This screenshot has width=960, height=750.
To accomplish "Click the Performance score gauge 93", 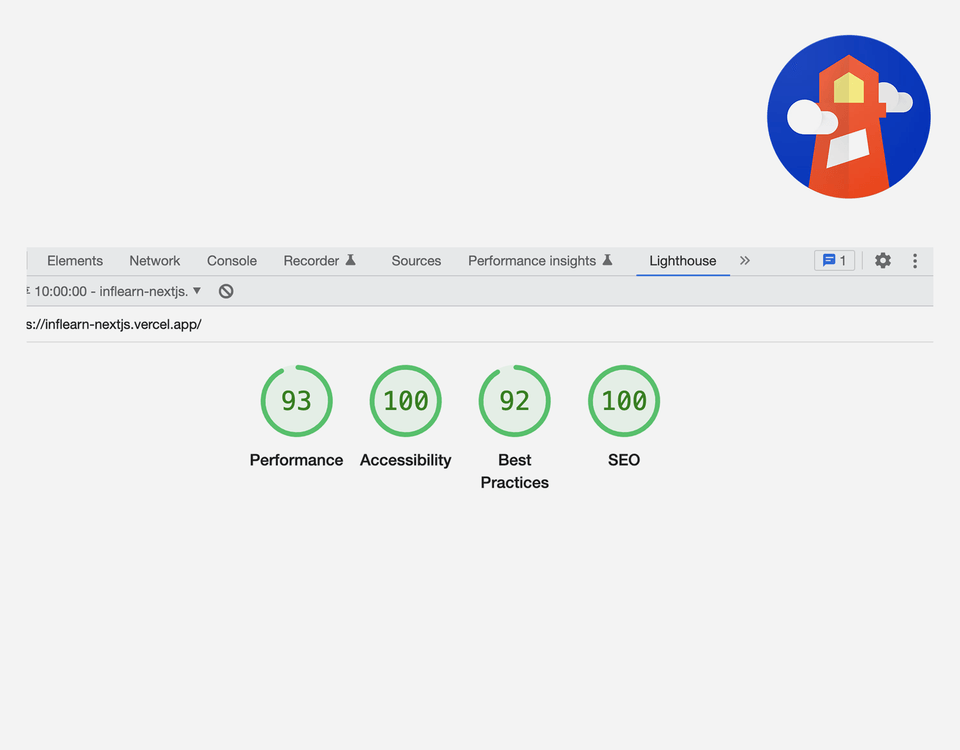I will pos(296,401).
